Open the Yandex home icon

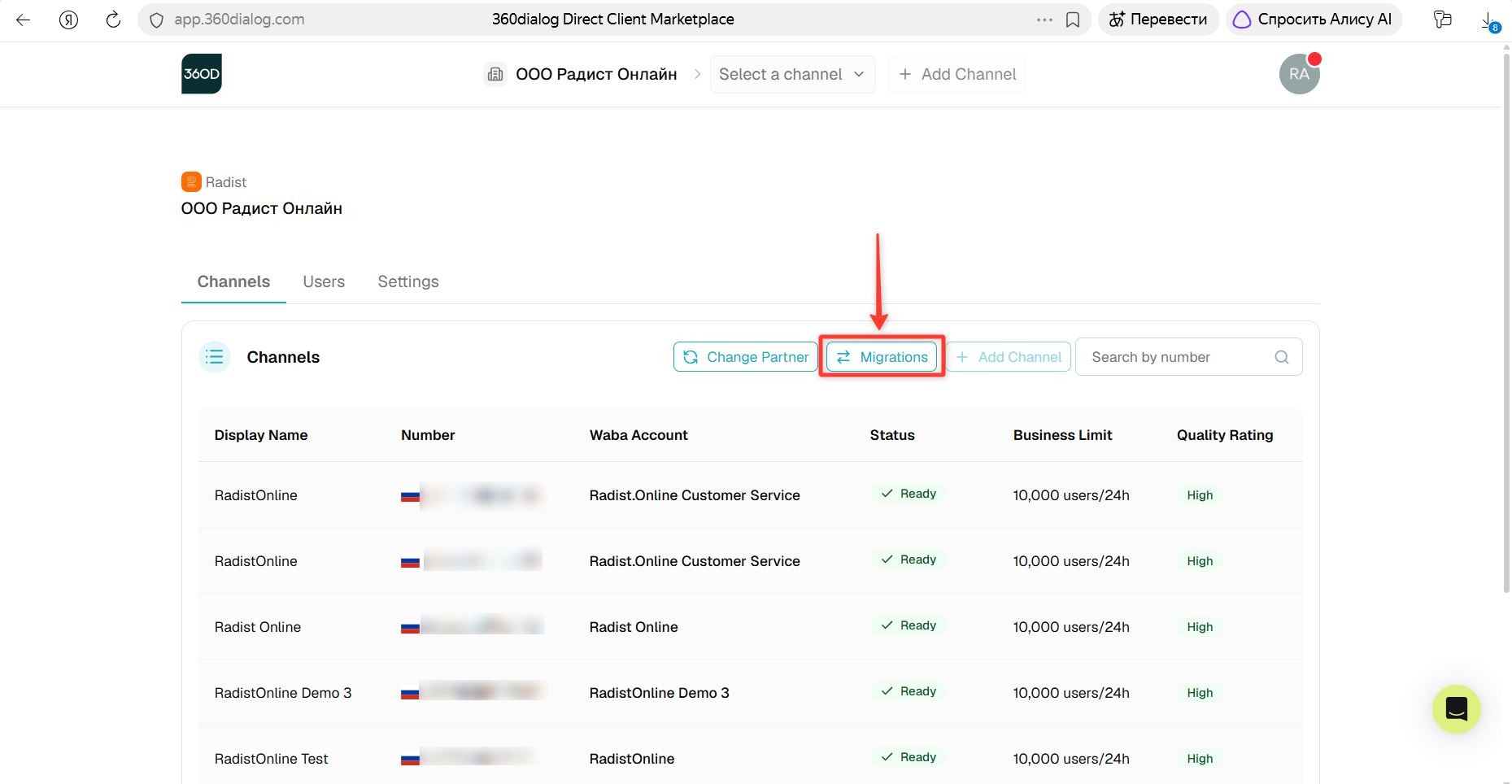pos(69,20)
